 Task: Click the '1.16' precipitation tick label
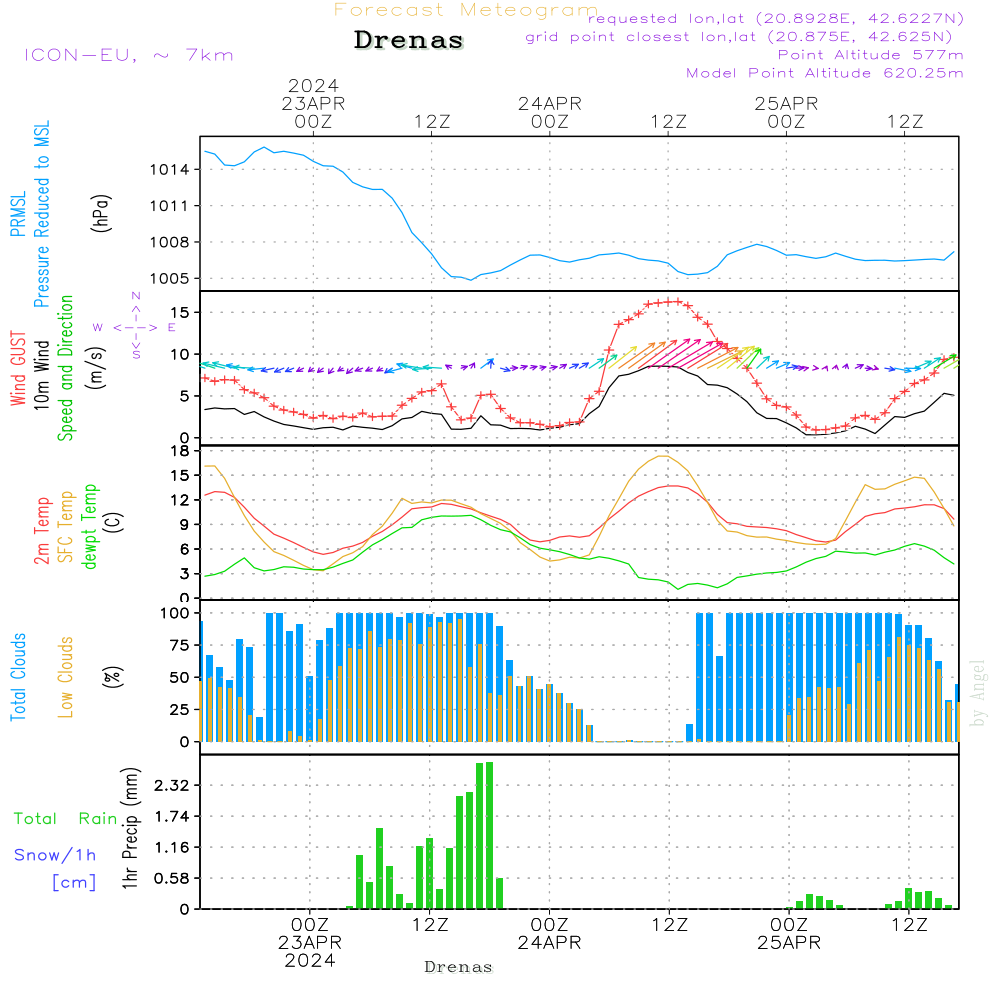172,848
